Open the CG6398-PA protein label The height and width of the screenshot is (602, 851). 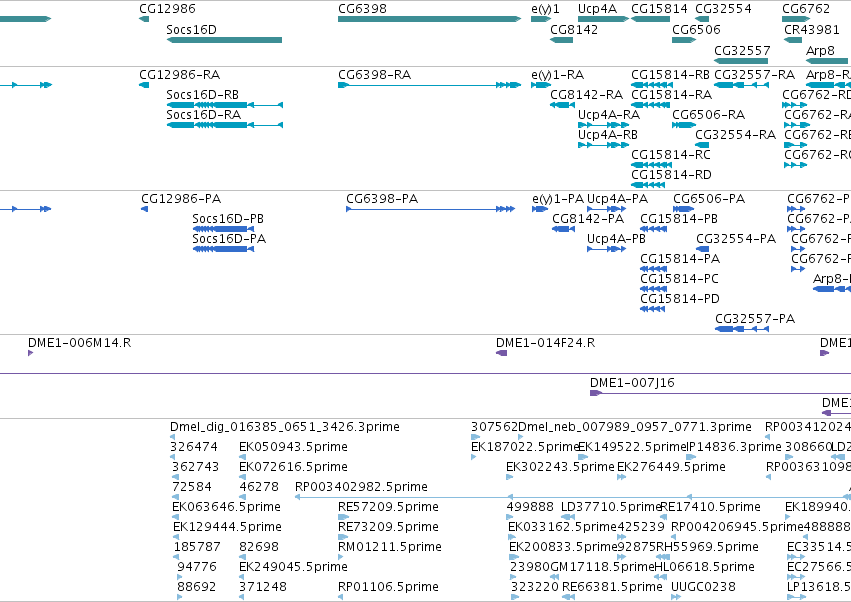click(382, 199)
